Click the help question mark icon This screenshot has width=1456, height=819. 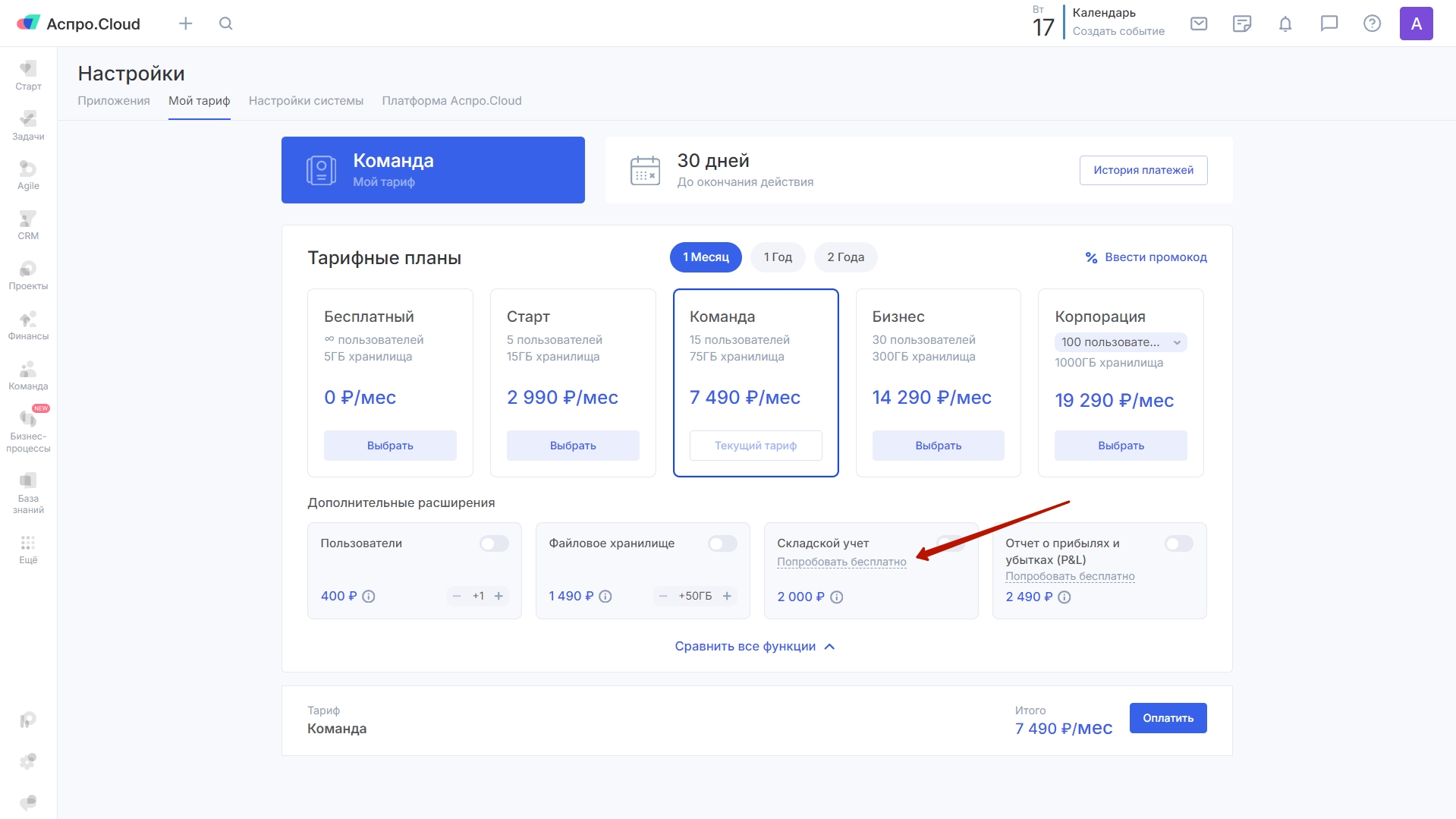[x=1372, y=24]
